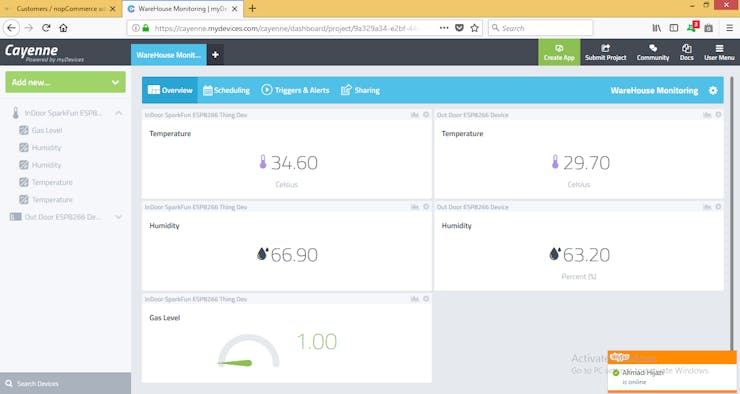The width and height of the screenshot is (740, 394).
Task: Open chart for InDoor Temperature widget
Action: [x=415, y=115]
